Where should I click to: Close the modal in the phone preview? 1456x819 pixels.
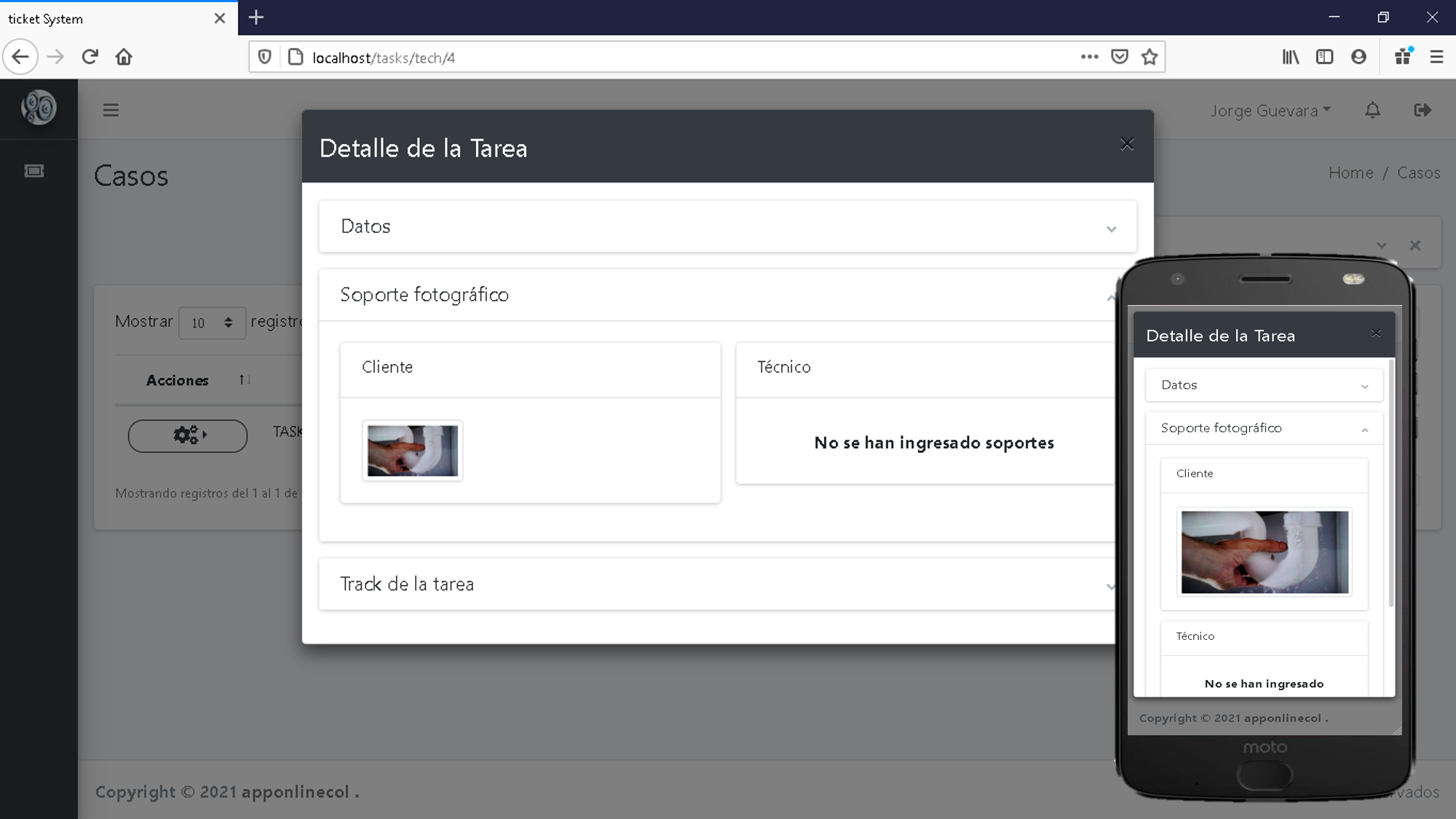pos(1375,333)
